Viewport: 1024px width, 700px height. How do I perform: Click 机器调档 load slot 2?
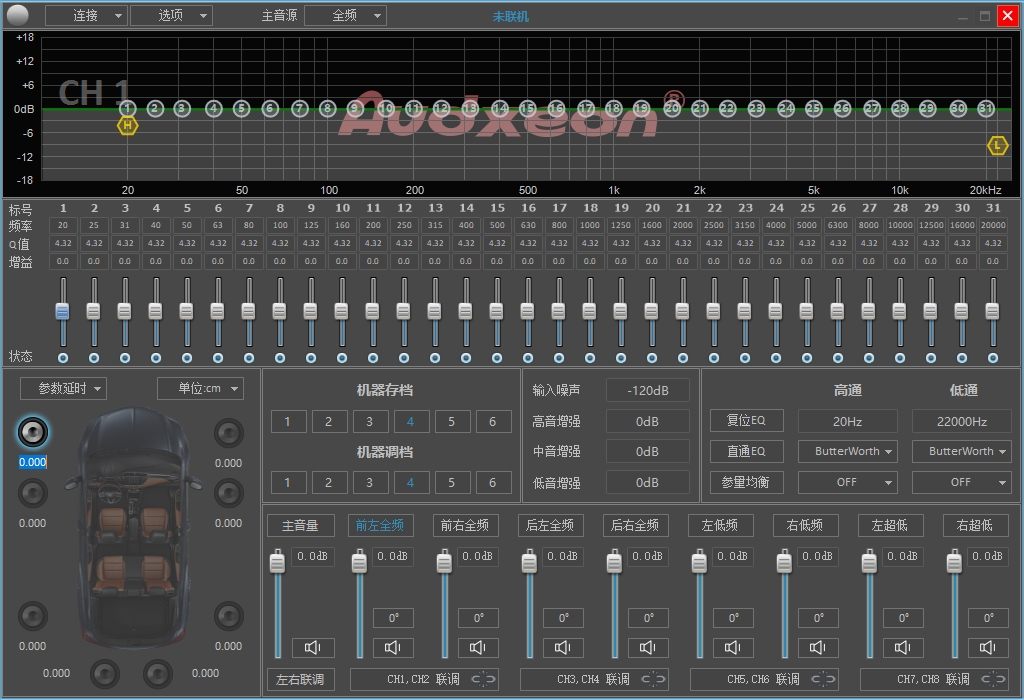point(328,483)
